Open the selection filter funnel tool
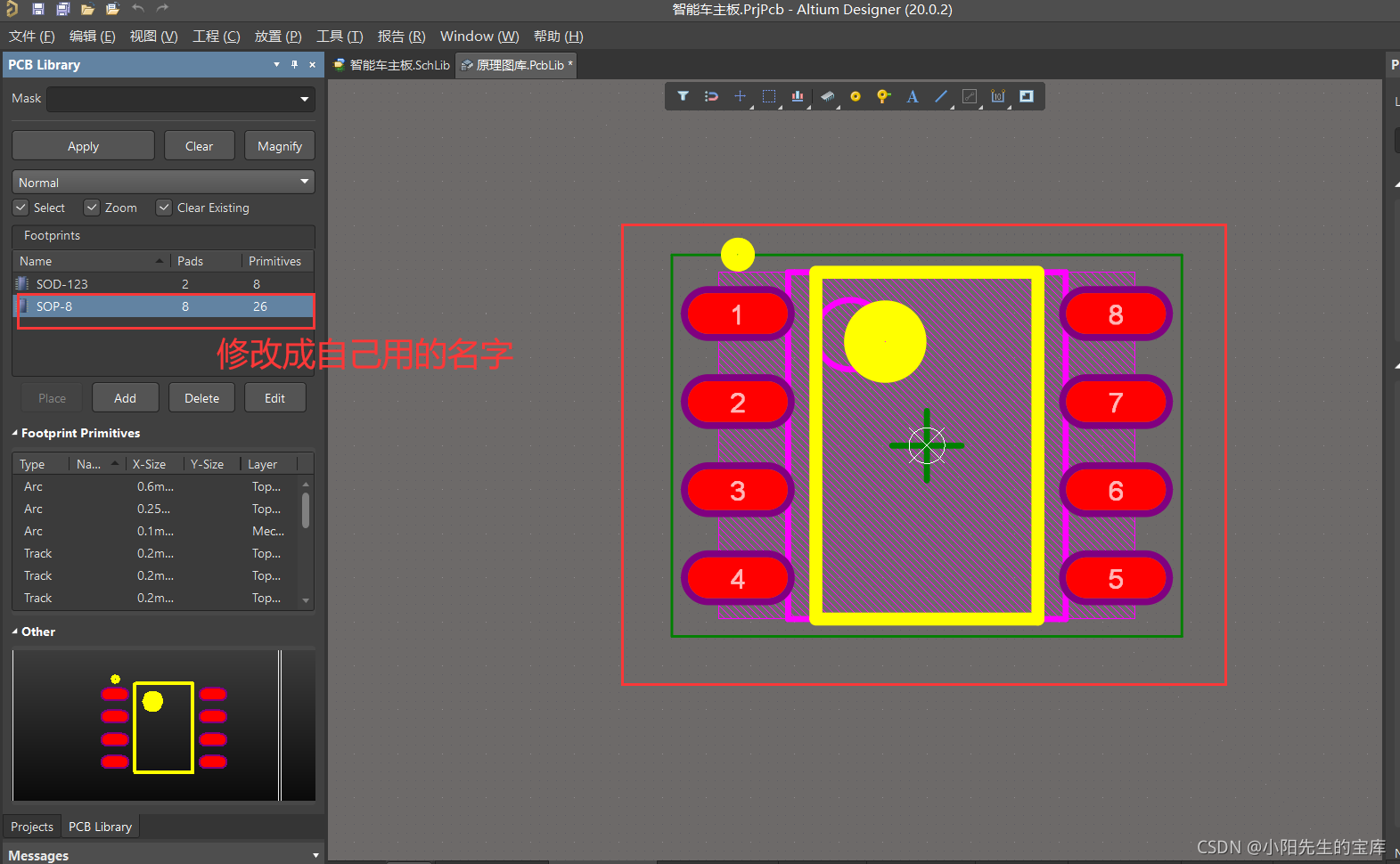Viewport: 1400px width, 864px height. coord(683,96)
